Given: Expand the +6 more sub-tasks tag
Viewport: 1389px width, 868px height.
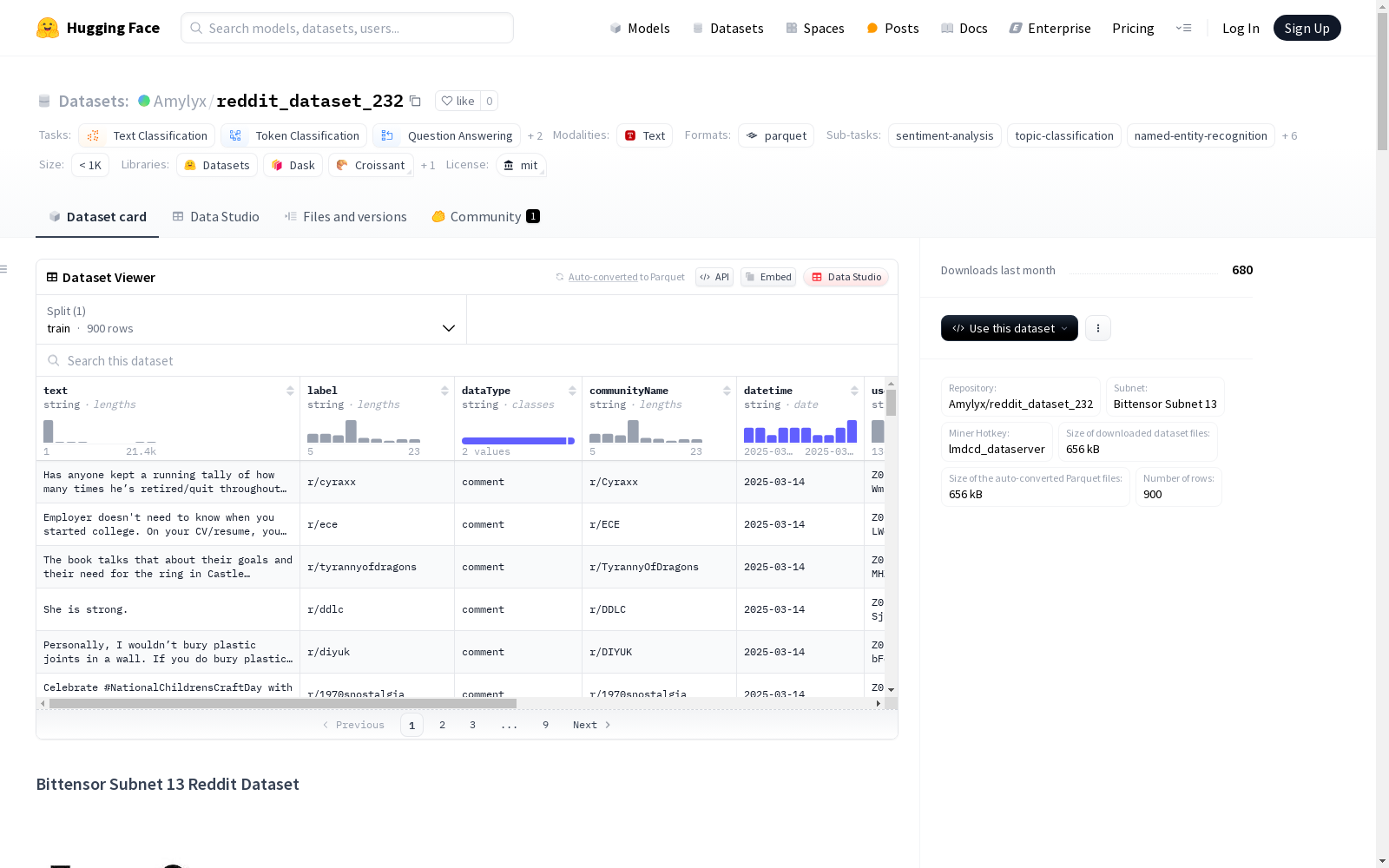Looking at the screenshot, I should [1290, 136].
